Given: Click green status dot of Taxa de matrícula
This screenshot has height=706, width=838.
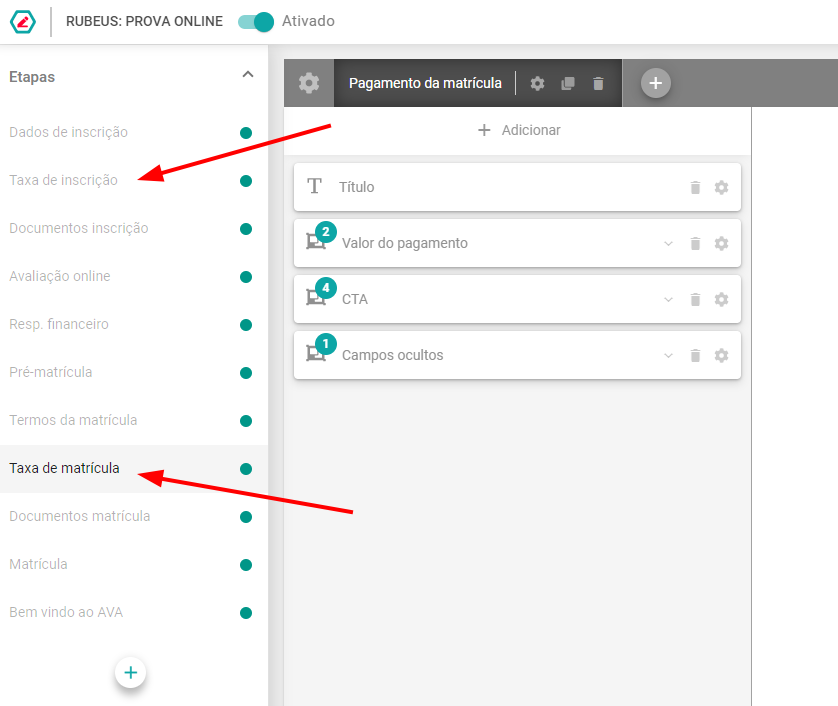Looking at the screenshot, I should tap(246, 469).
